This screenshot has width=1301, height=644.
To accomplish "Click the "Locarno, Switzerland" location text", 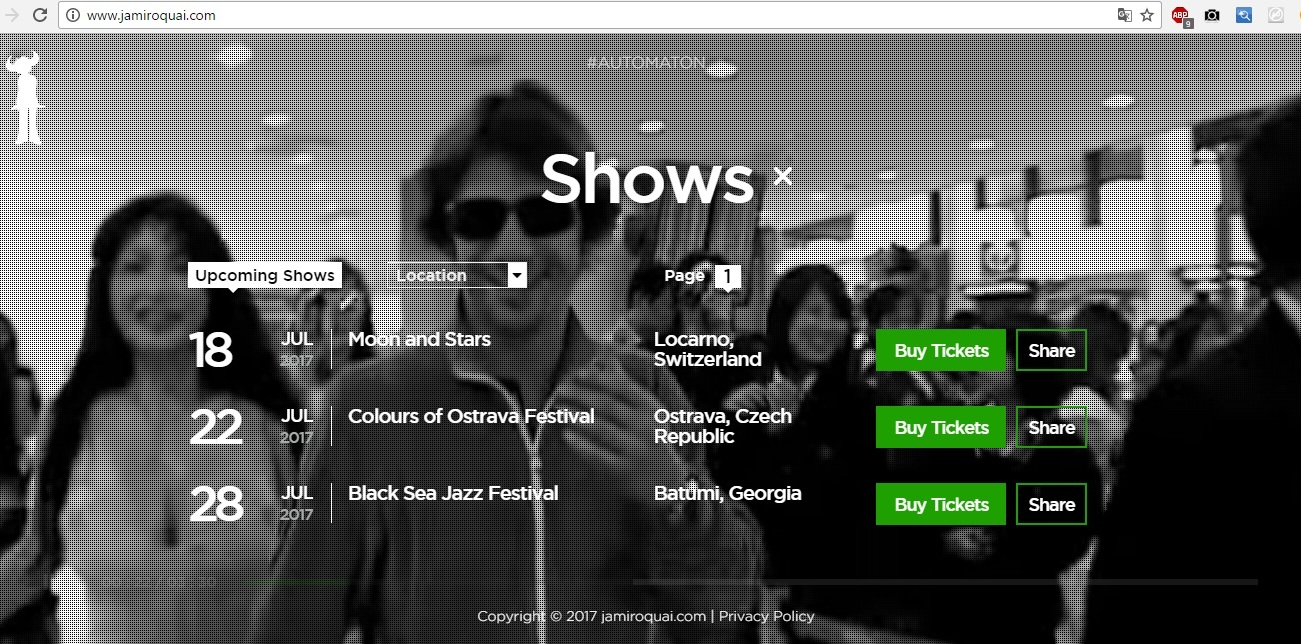I will coord(708,349).
